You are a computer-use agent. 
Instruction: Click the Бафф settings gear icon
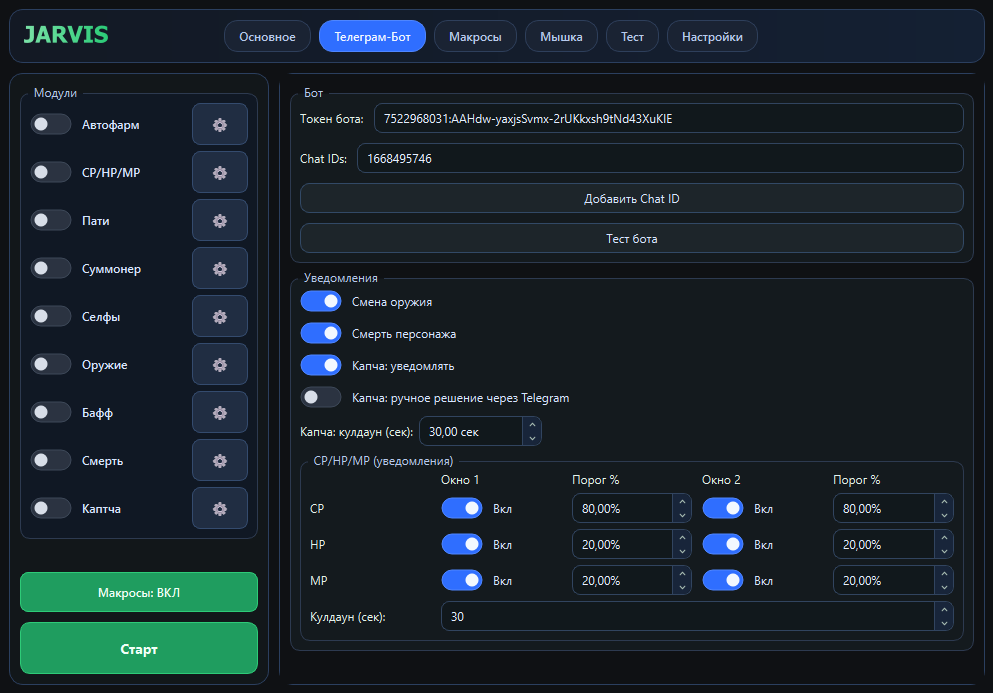220,413
